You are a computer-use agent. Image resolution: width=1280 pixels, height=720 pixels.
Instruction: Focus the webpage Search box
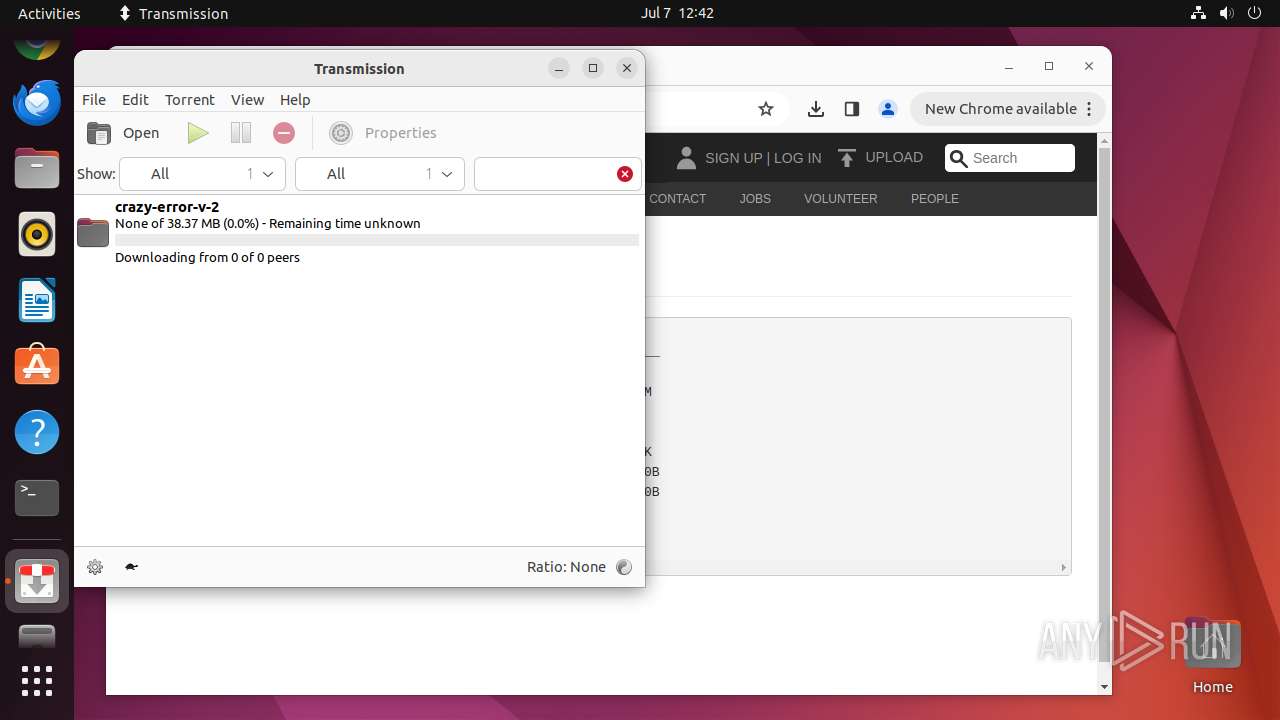[x=1009, y=158]
